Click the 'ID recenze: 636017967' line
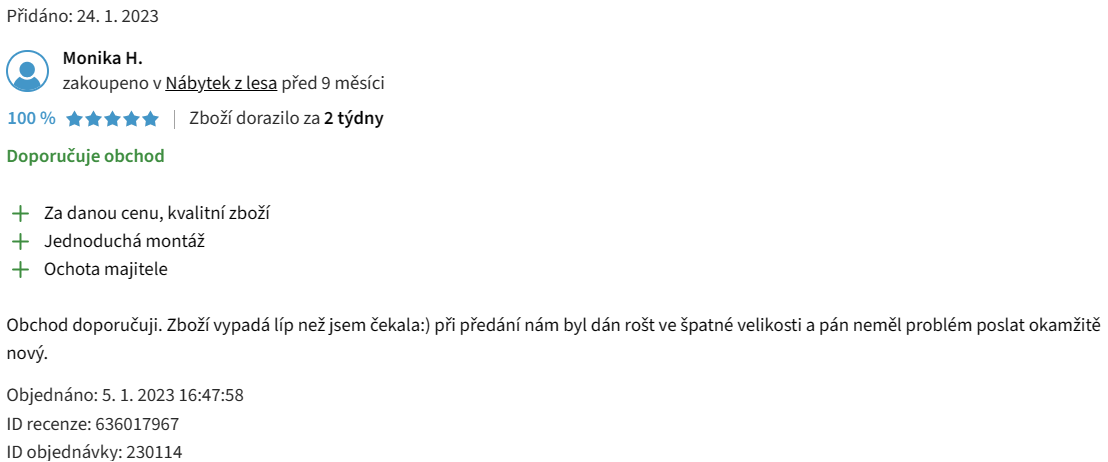The image size is (1108, 462). click(x=93, y=424)
